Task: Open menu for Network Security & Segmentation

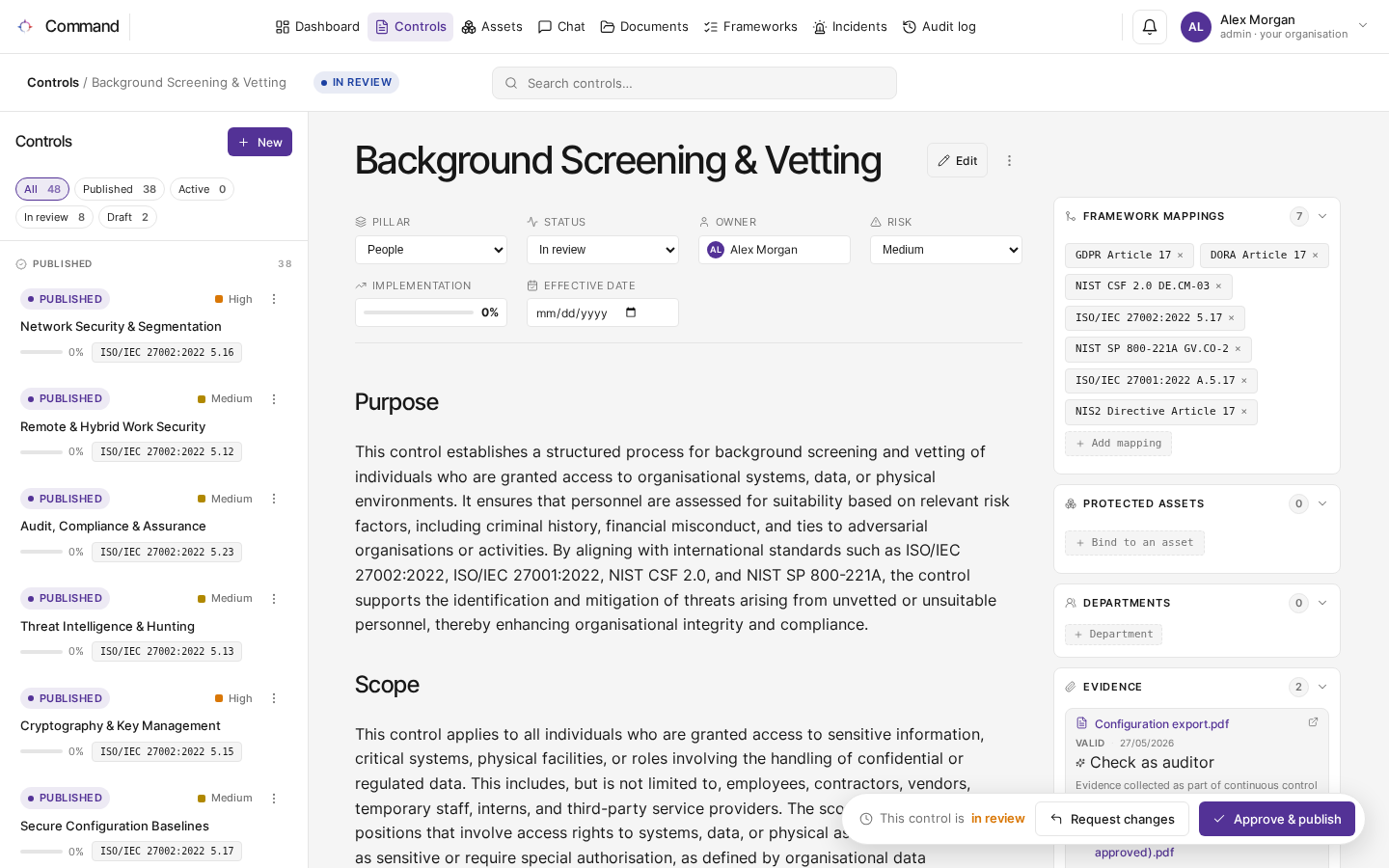Action: (274, 299)
